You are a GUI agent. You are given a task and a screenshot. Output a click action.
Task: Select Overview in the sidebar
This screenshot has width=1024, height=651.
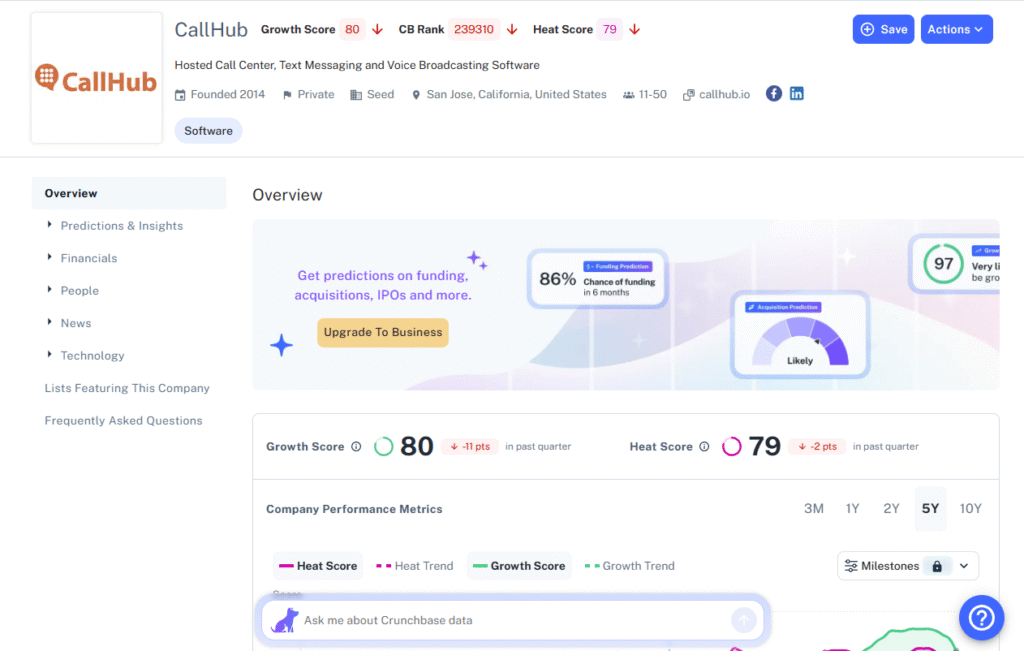tap(129, 193)
